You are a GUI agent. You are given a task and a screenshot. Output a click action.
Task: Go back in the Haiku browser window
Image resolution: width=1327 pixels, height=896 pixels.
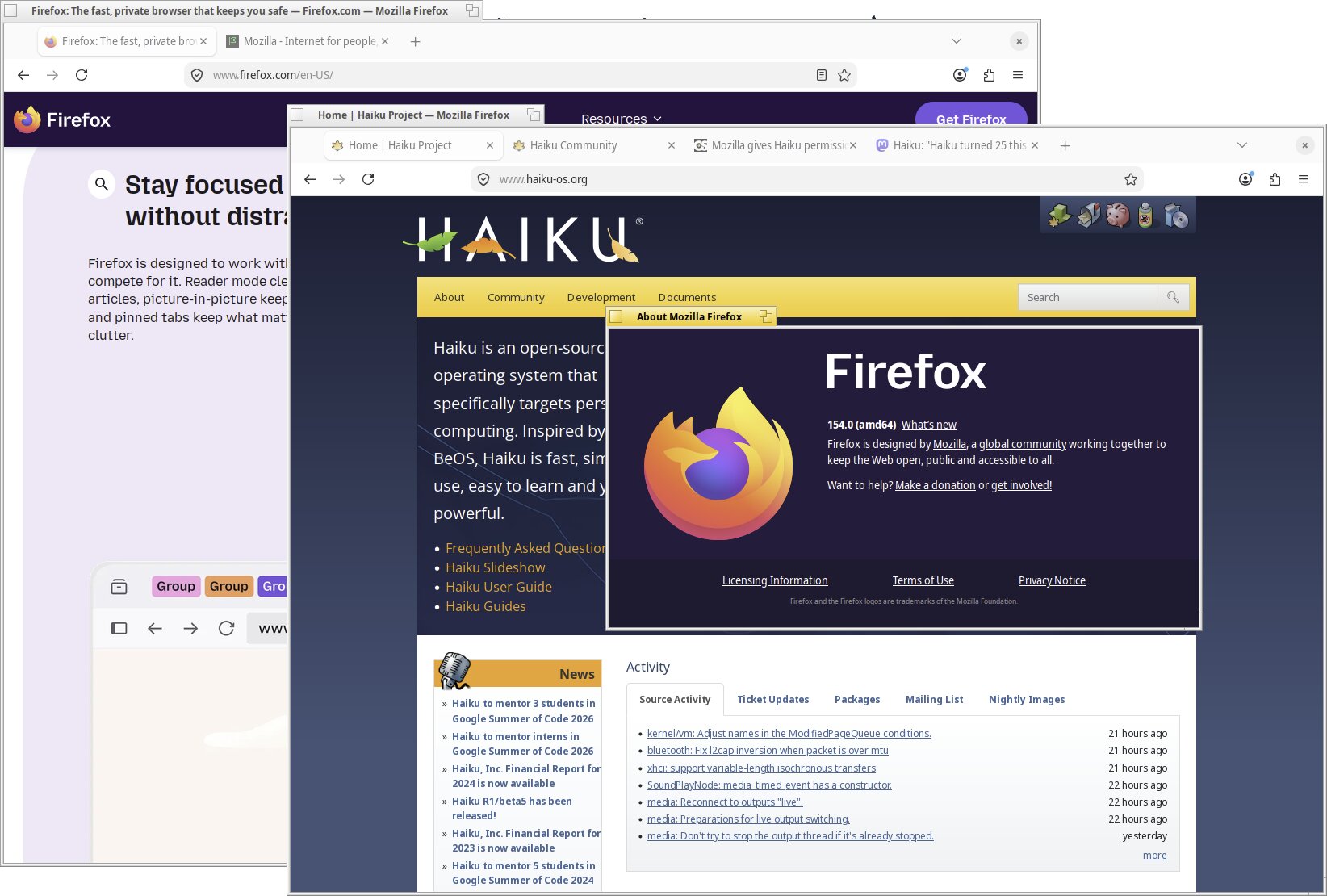click(x=310, y=179)
